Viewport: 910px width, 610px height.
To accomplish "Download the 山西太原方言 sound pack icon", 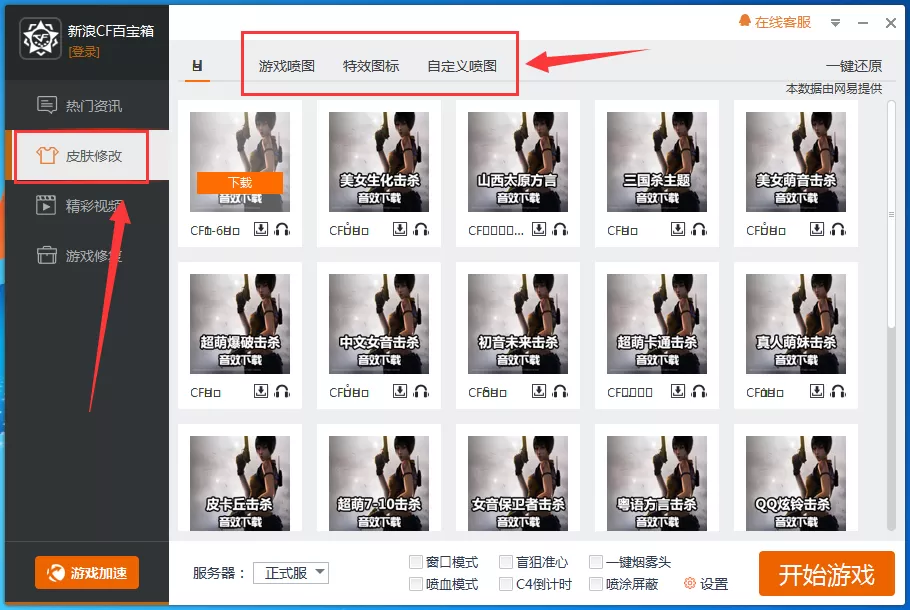I will 539,229.
